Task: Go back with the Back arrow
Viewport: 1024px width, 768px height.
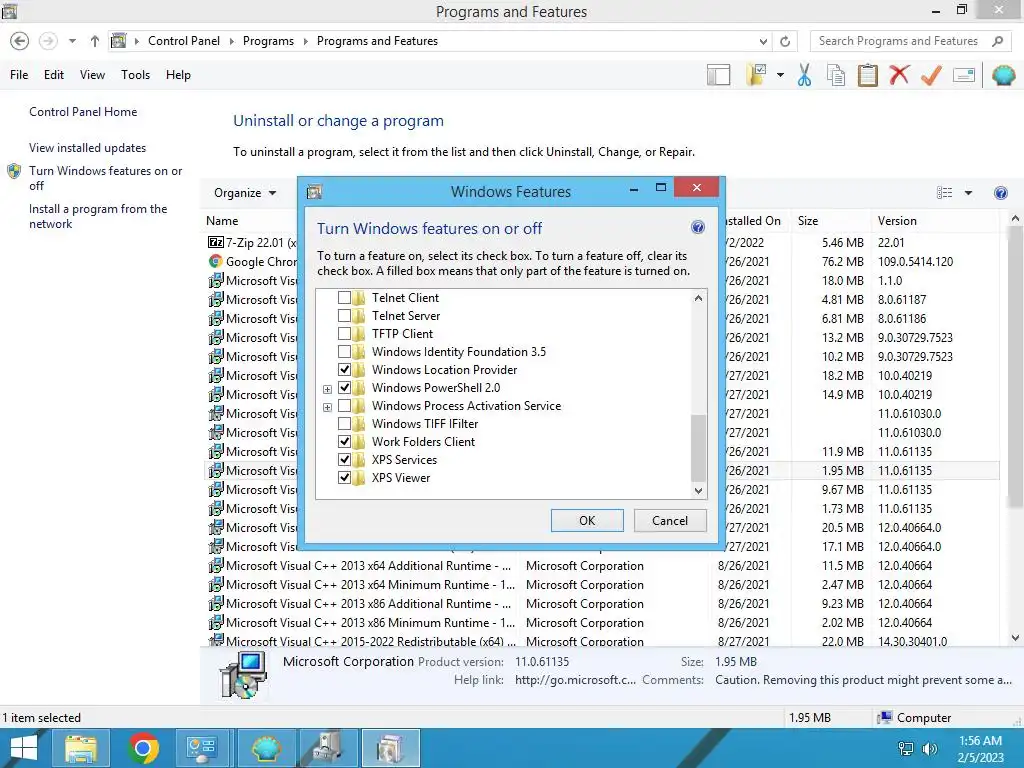Action: click(x=20, y=41)
